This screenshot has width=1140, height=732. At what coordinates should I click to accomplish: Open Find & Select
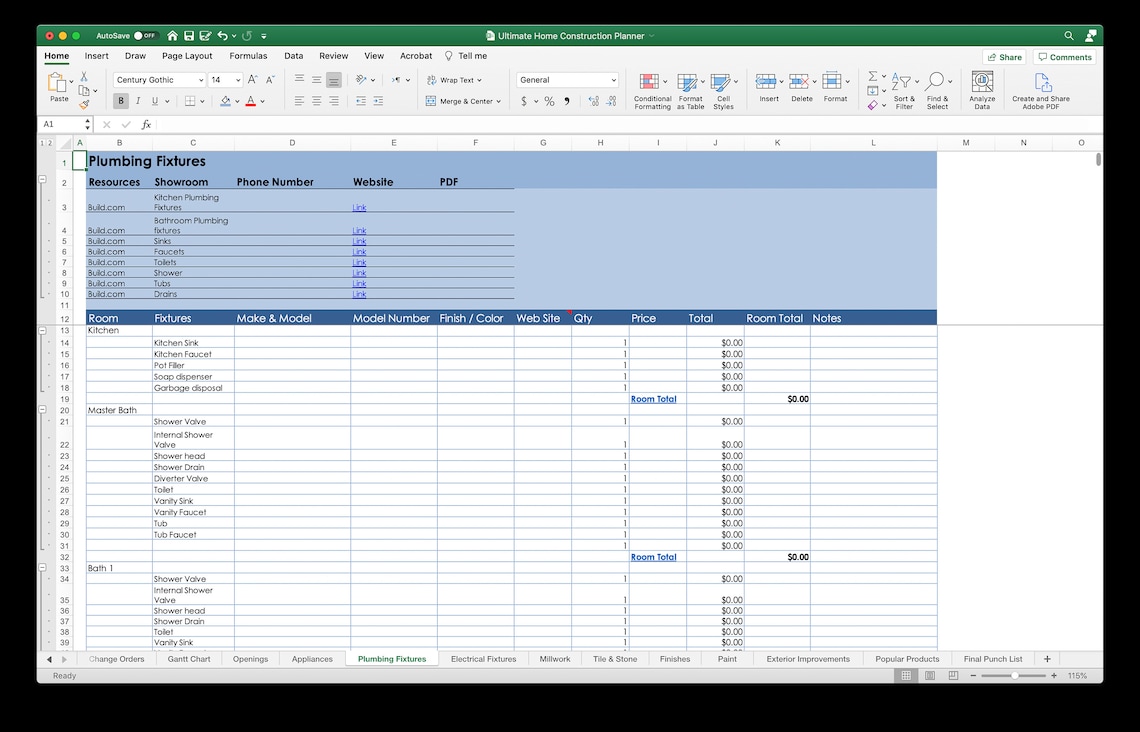pos(937,91)
